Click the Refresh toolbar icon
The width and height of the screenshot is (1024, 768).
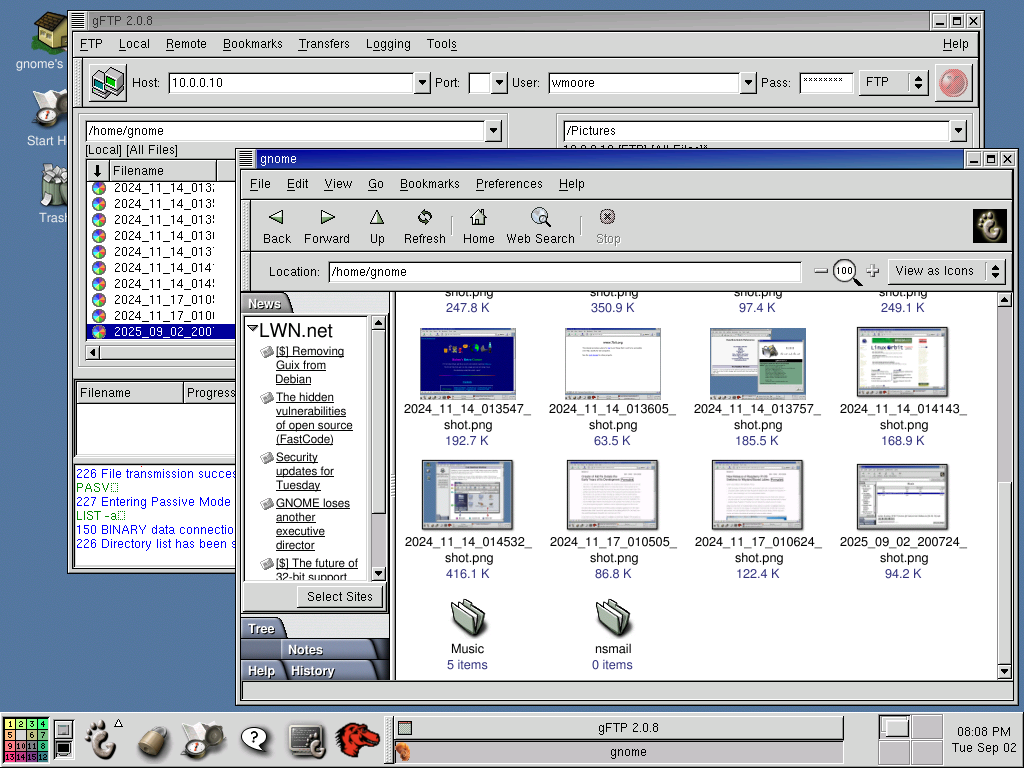[x=424, y=218]
